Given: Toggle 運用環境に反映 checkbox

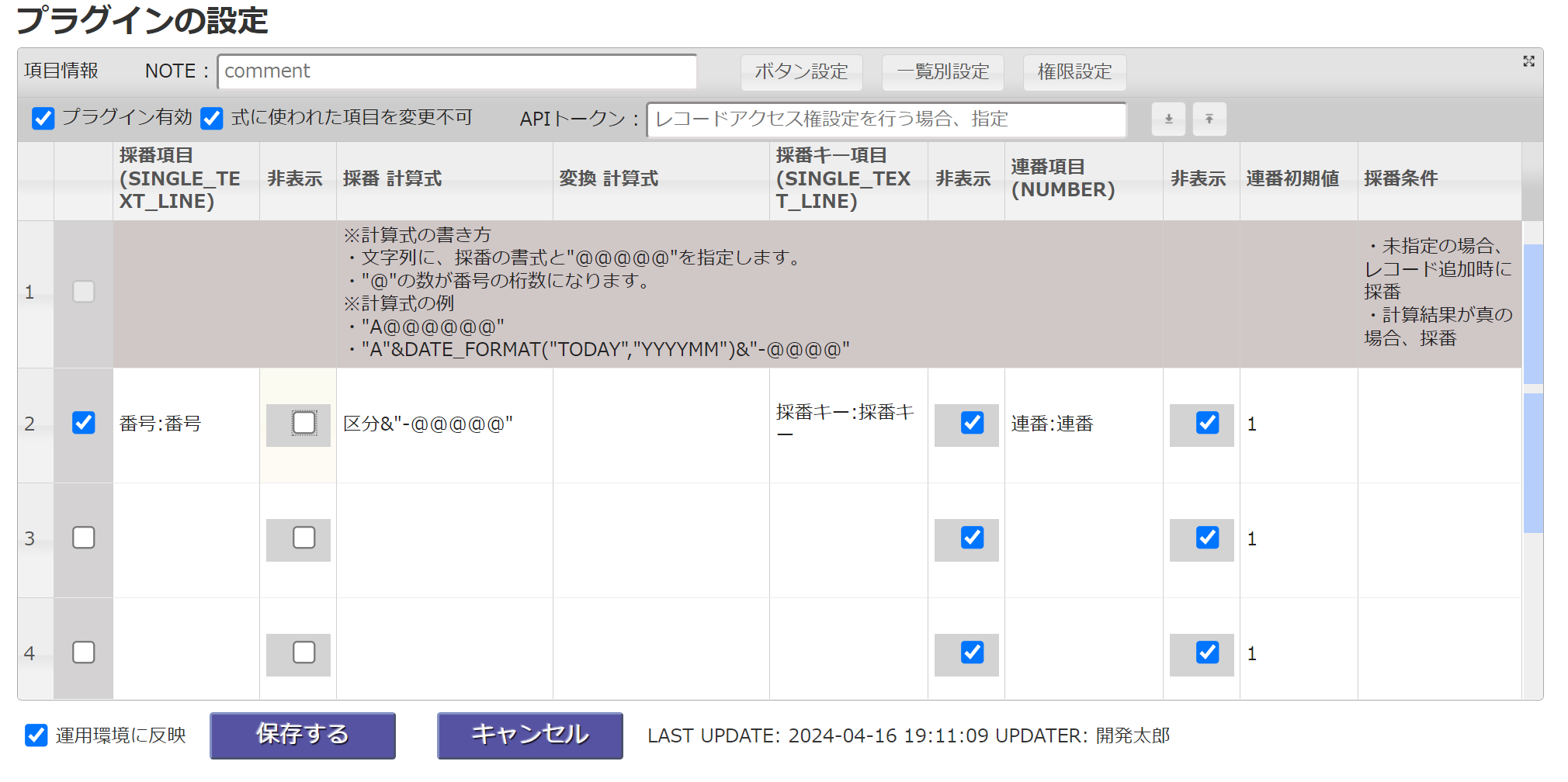Looking at the screenshot, I should (36, 735).
